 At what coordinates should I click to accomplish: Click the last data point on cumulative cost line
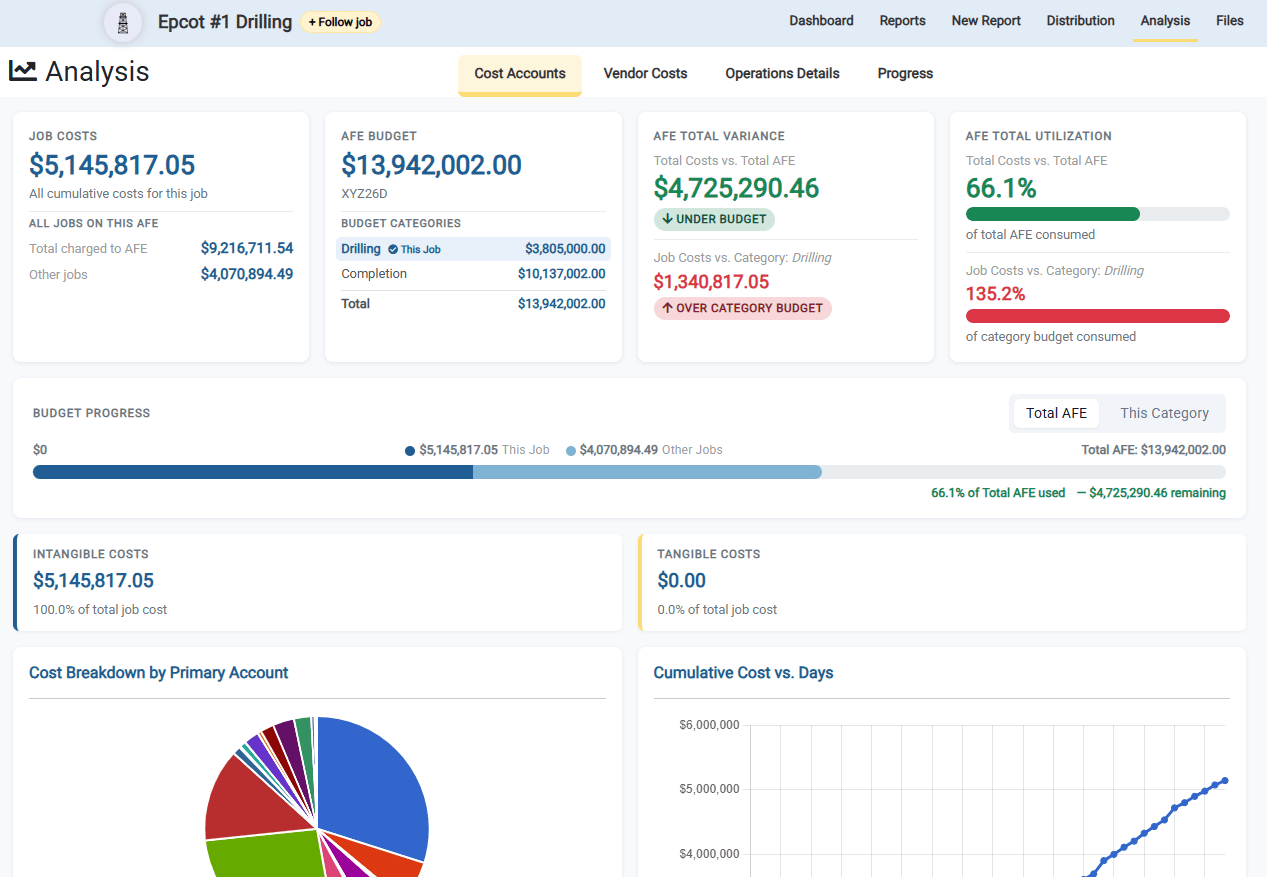pyautogui.click(x=1225, y=781)
